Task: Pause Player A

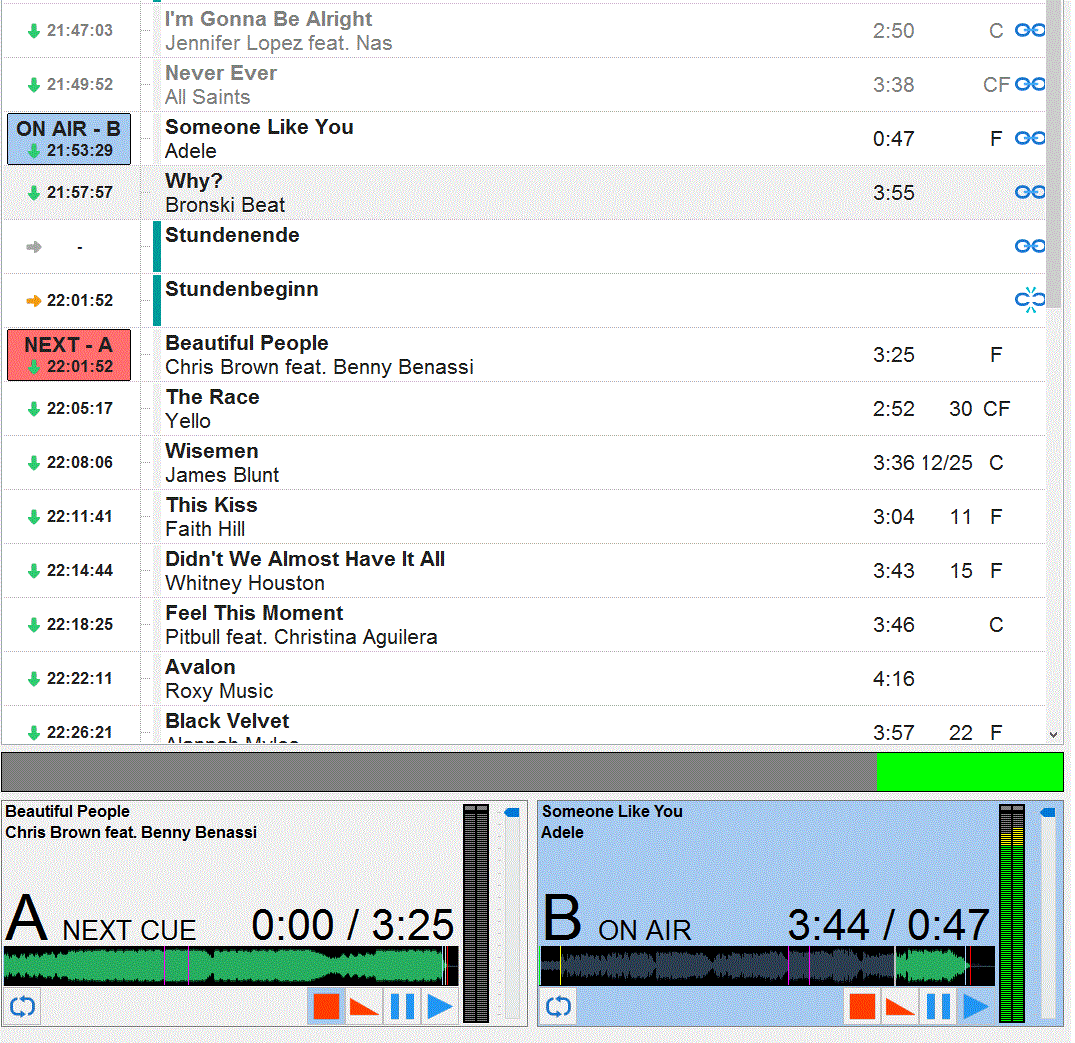Action: coord(402,1006)
